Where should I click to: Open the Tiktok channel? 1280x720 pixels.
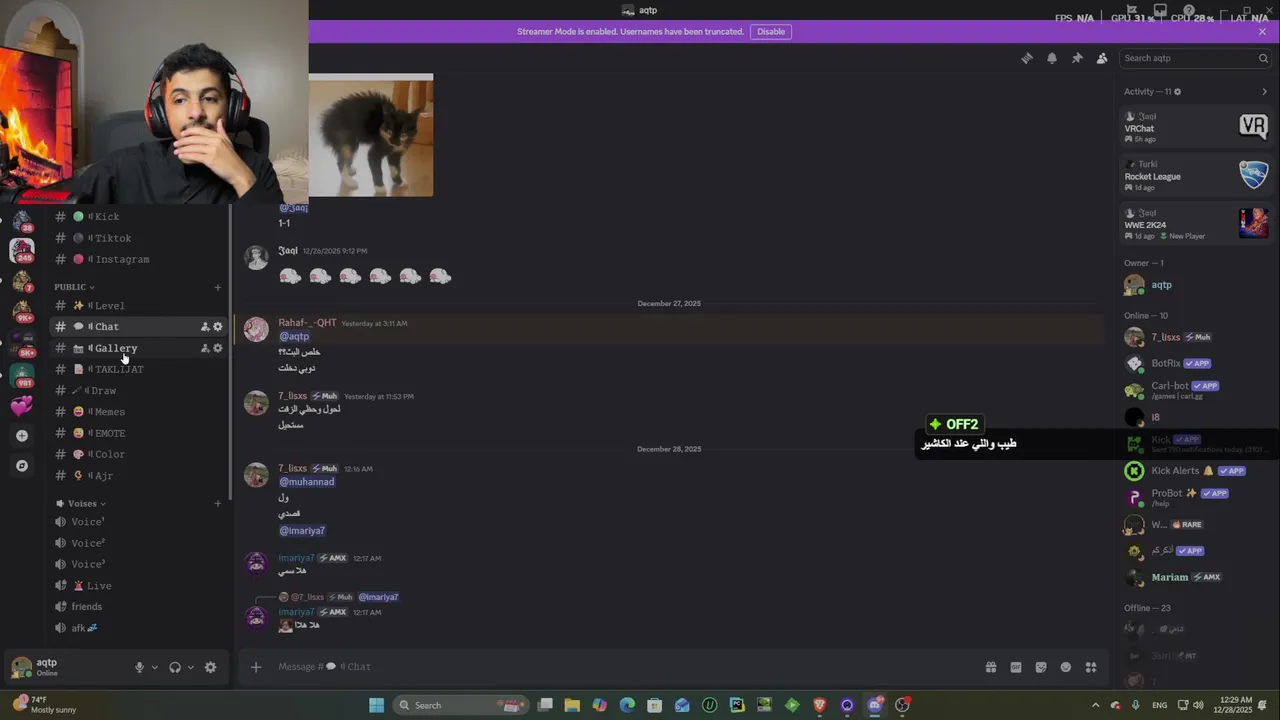(x=139, y=238)
